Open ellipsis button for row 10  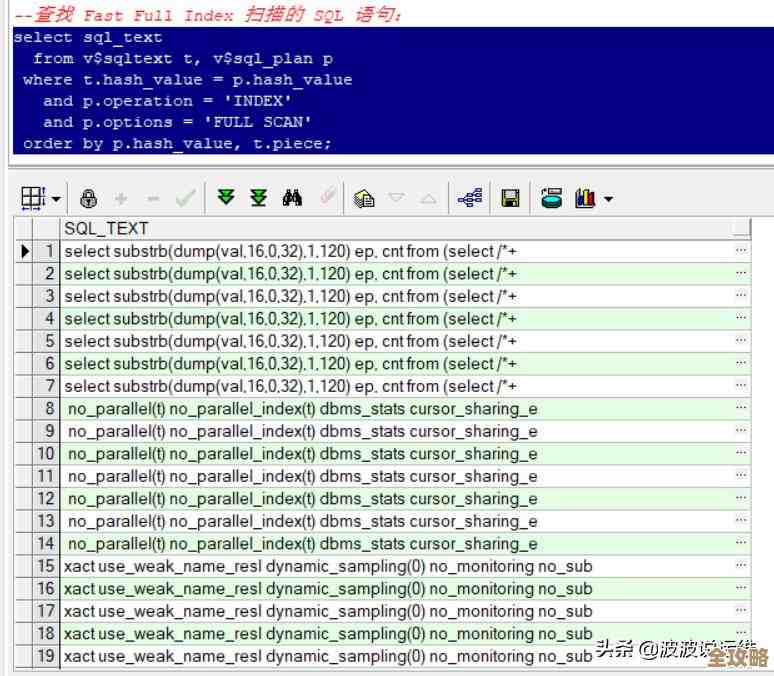(741, 454)
